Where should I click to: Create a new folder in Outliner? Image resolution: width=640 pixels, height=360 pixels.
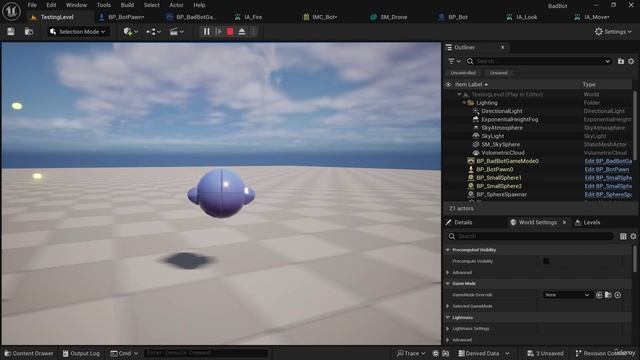pyautogui.click(x=621, y=61)
